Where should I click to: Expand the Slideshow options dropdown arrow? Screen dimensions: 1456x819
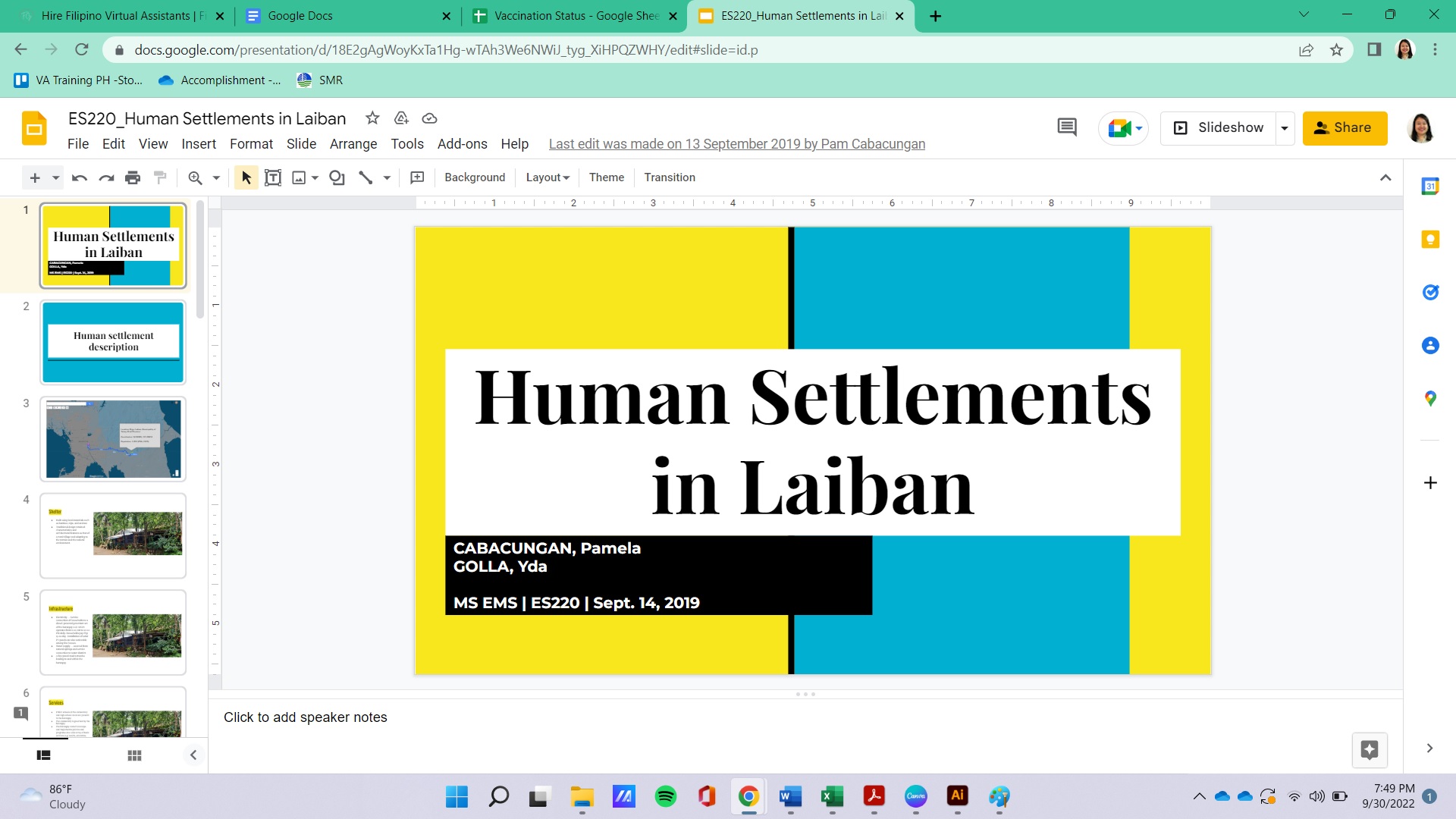pos(1285,128)
